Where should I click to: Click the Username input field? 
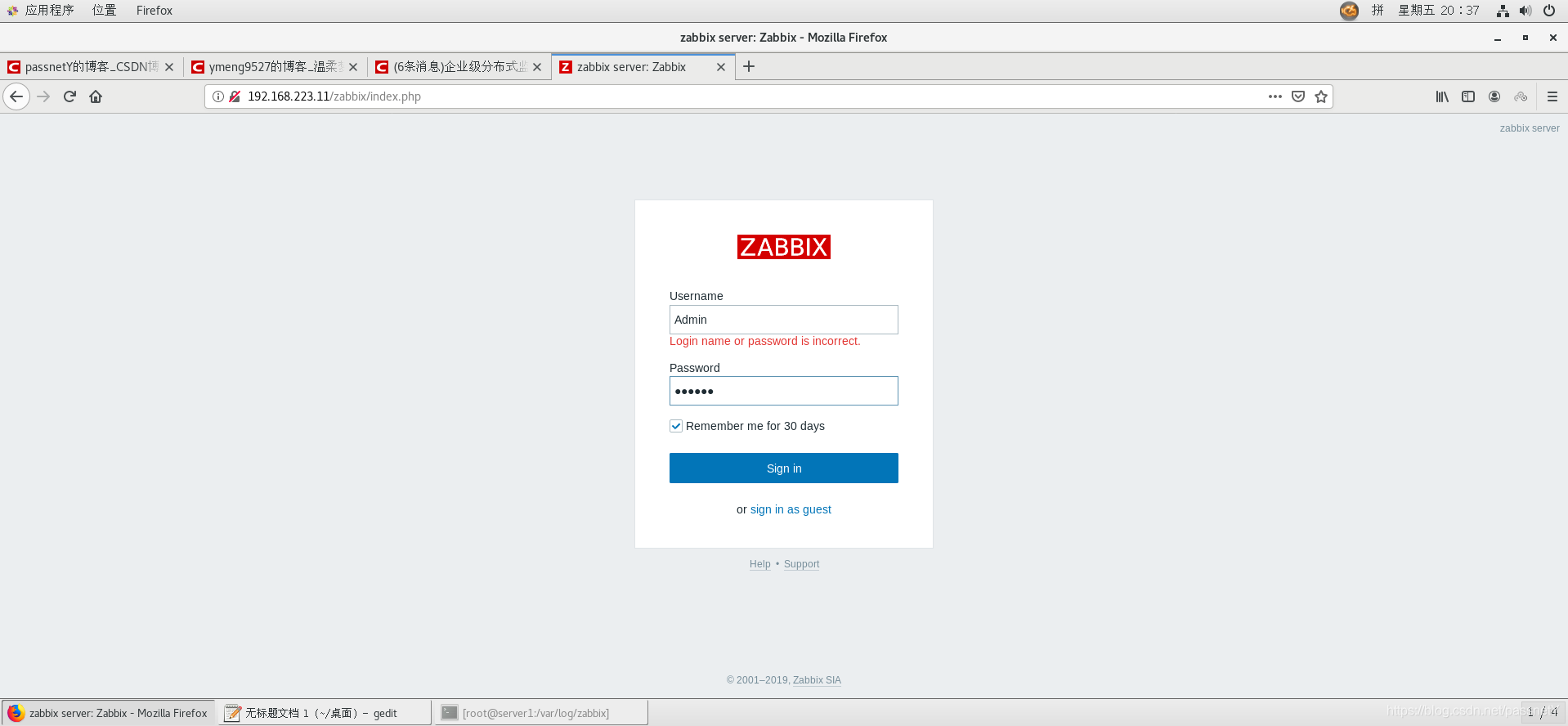(784, 320)
